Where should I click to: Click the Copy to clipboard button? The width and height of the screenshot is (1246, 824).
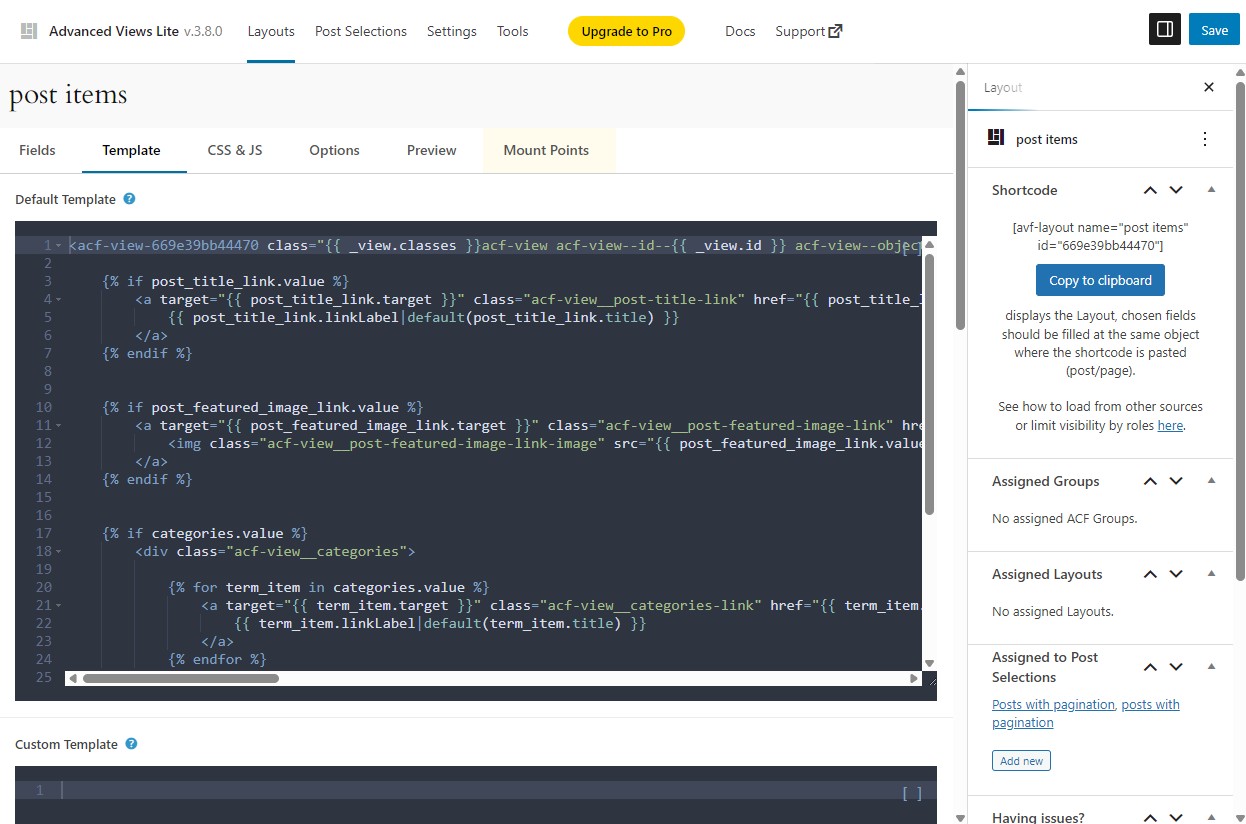click(1100, 280)
